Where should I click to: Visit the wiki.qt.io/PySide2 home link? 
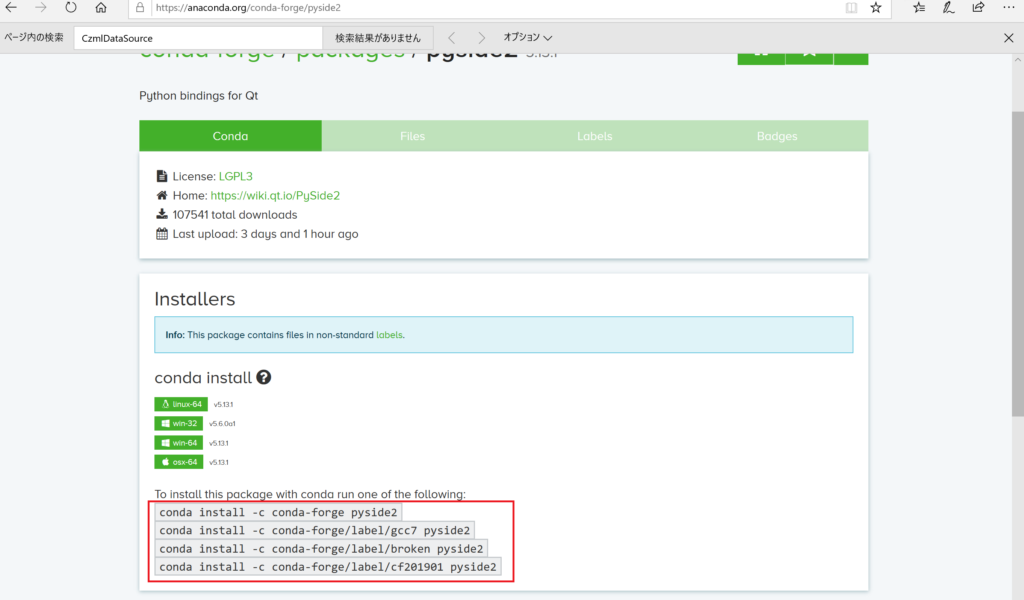pyautogui.click(x=275, y=195)
